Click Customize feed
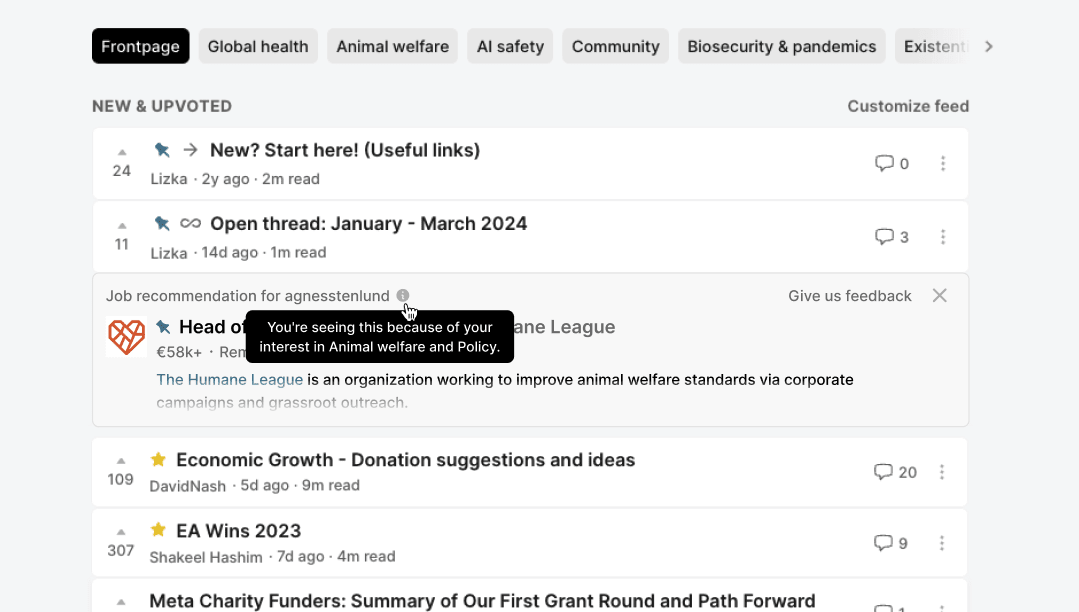 point(908,106)
